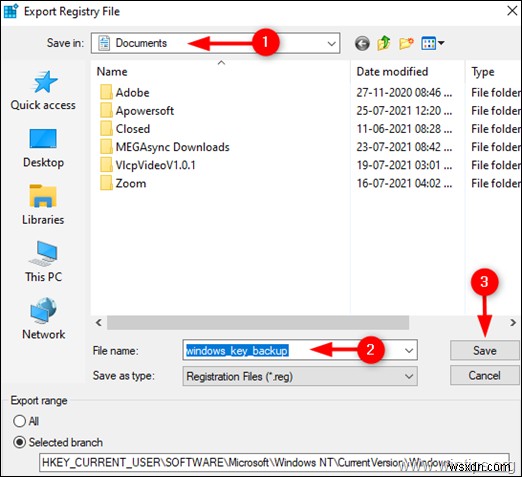
Task: Click Zoom date 16-07-2021 04:02
Action: tap(404, 183)
